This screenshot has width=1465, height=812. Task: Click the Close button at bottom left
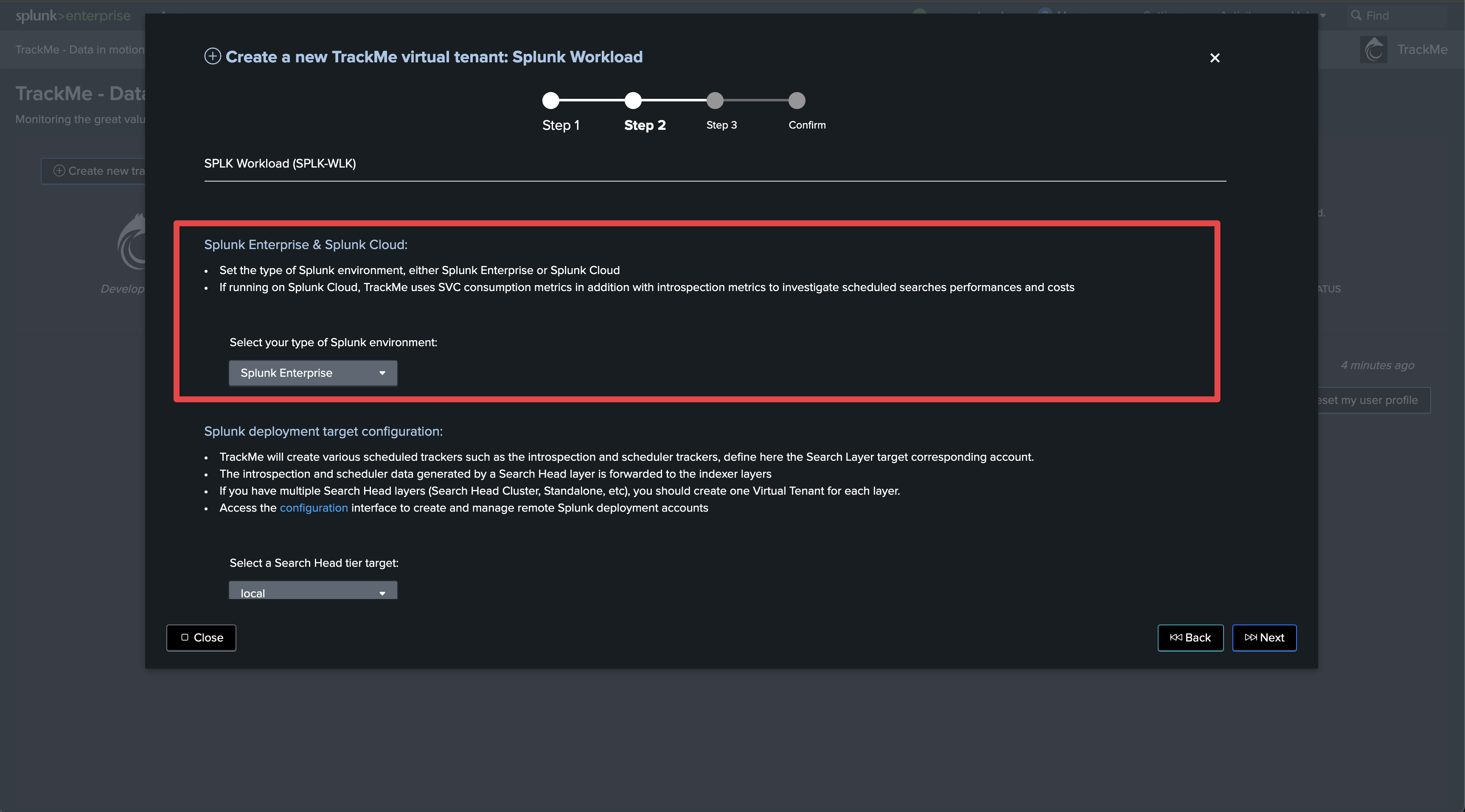[201, 638]
